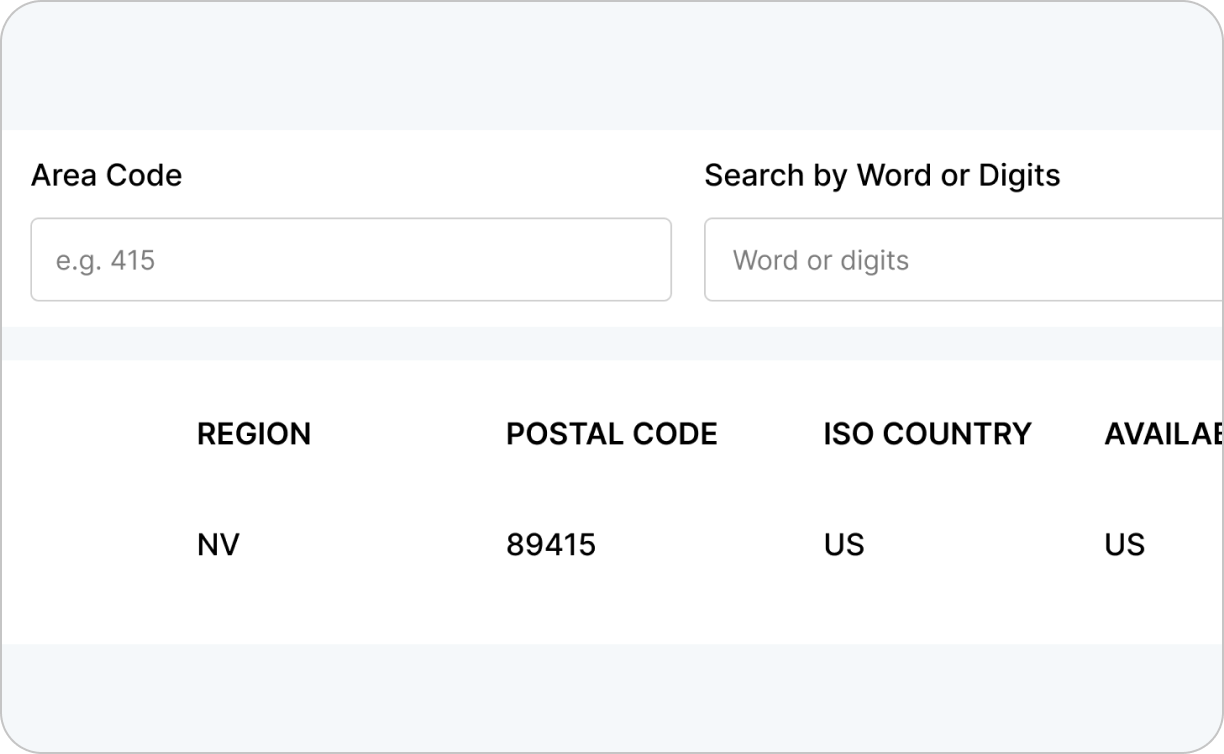This screenshot has height=754, width=1224.
Task: Click US under the AVAILABLE column
Action: click(1124, 545)
